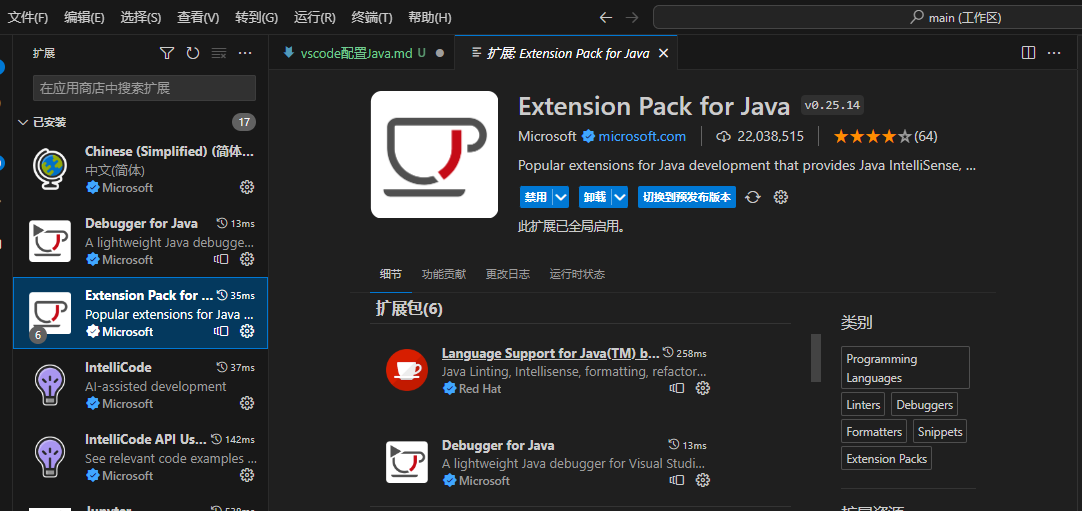
Task: Open the 终端(T) menu
Action: pos(372,17)
